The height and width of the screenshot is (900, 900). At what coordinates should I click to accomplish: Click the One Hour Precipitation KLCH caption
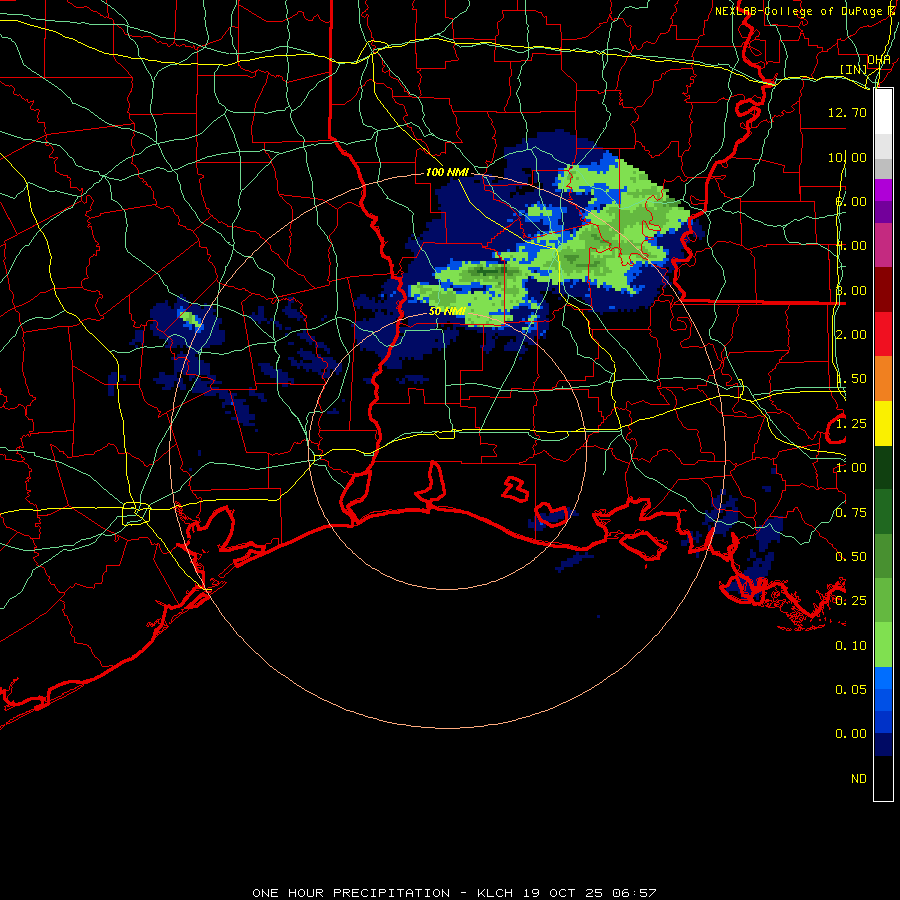click(454, 893)
